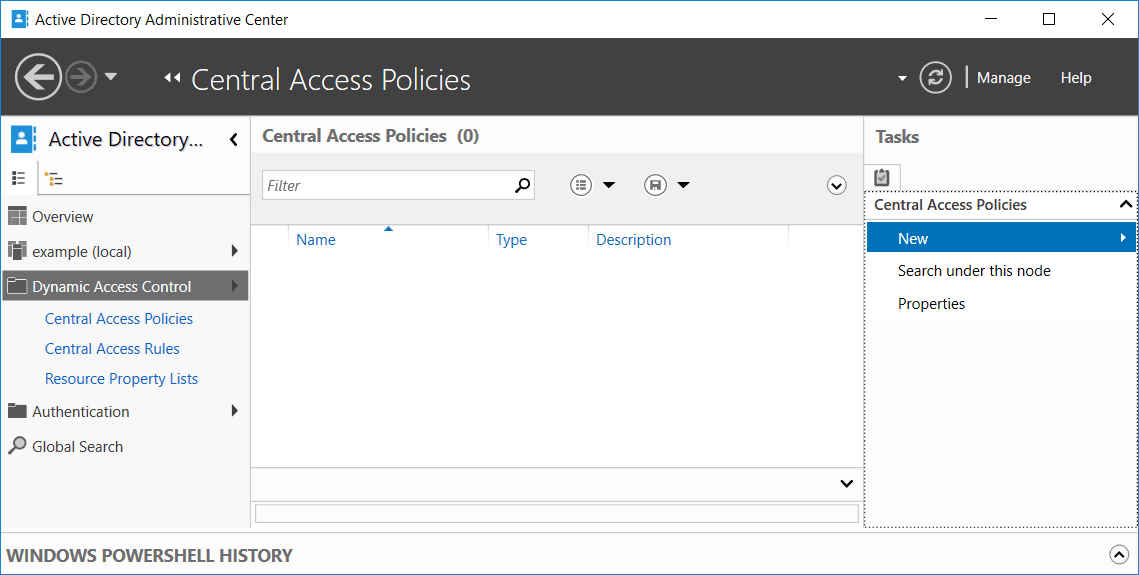Viewport: 1139px width, 575px height.
Task: Click the save queries disk icon
Action: click(655, 185)
